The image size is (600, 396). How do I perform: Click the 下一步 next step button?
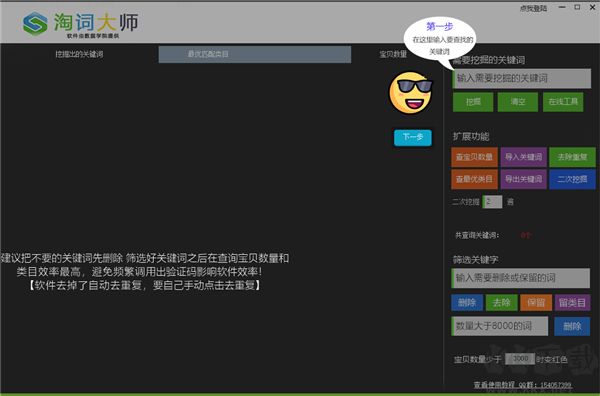click(413, 137)
